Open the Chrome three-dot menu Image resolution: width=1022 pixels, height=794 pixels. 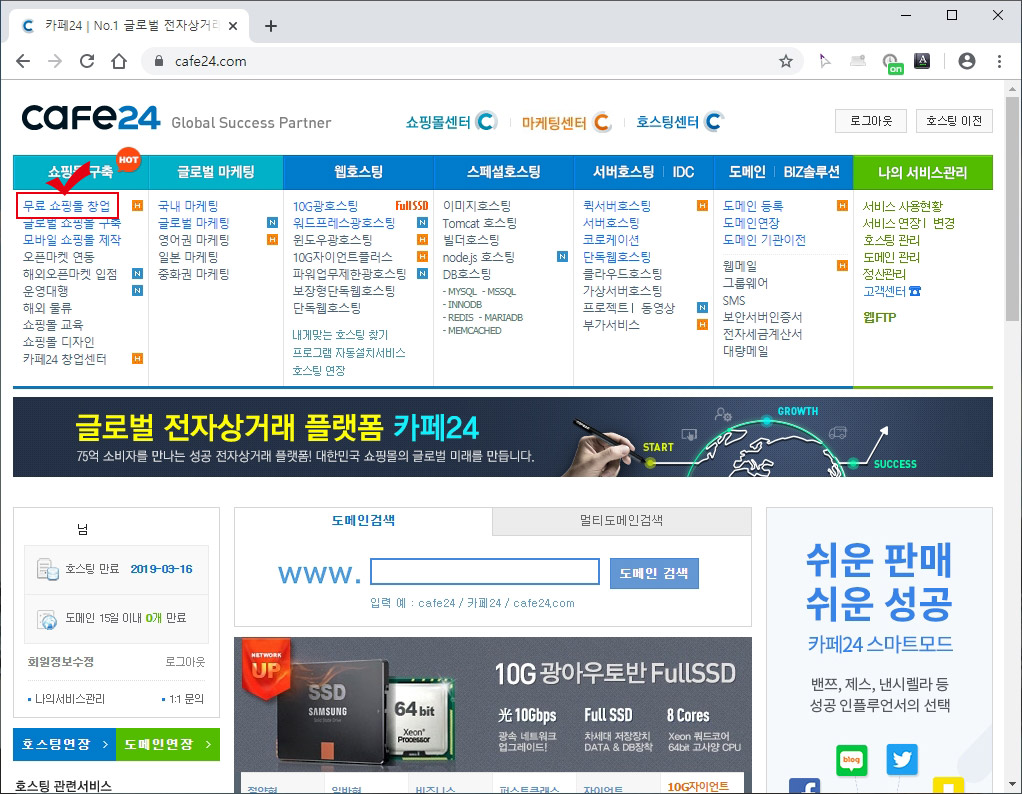tap(999, 61)
